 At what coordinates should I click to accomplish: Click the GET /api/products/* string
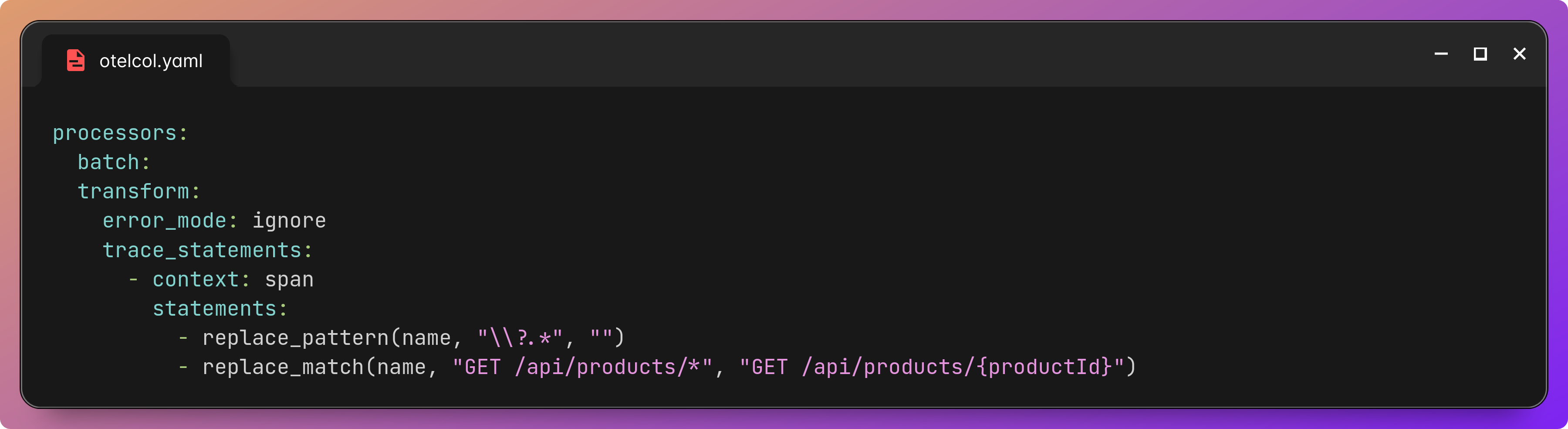click(585, 366)
